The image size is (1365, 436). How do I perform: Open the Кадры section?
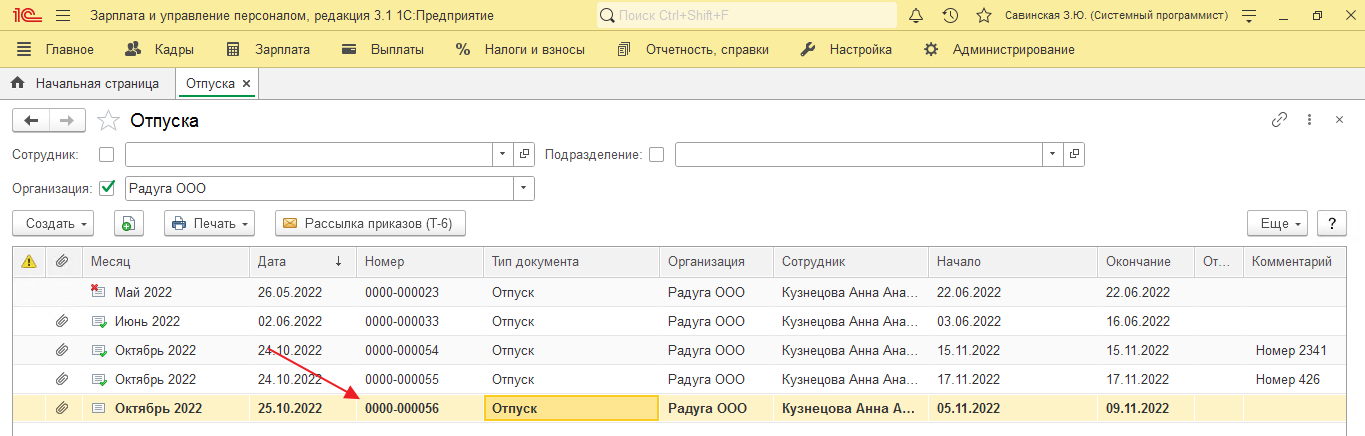coord(160,49)
